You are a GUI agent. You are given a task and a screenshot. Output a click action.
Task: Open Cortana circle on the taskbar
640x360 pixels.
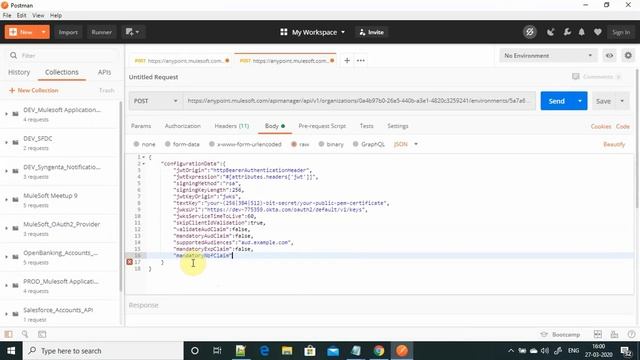(x=195, y=351)
